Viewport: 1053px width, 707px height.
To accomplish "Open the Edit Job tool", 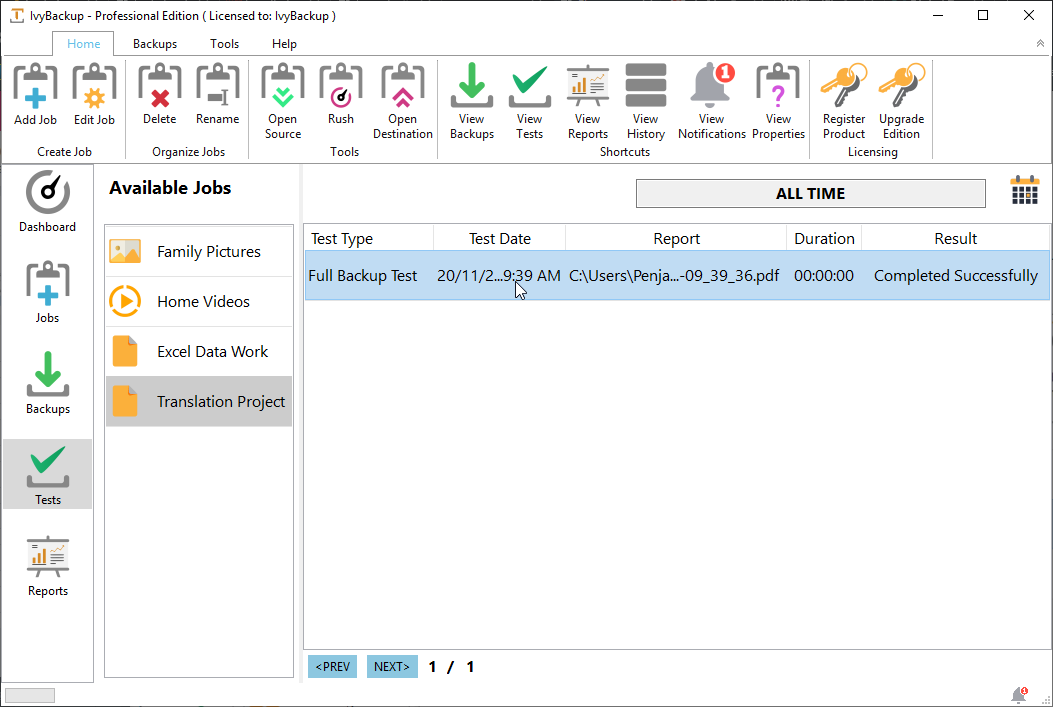I will pyautogui.click(x=94, y=94).
